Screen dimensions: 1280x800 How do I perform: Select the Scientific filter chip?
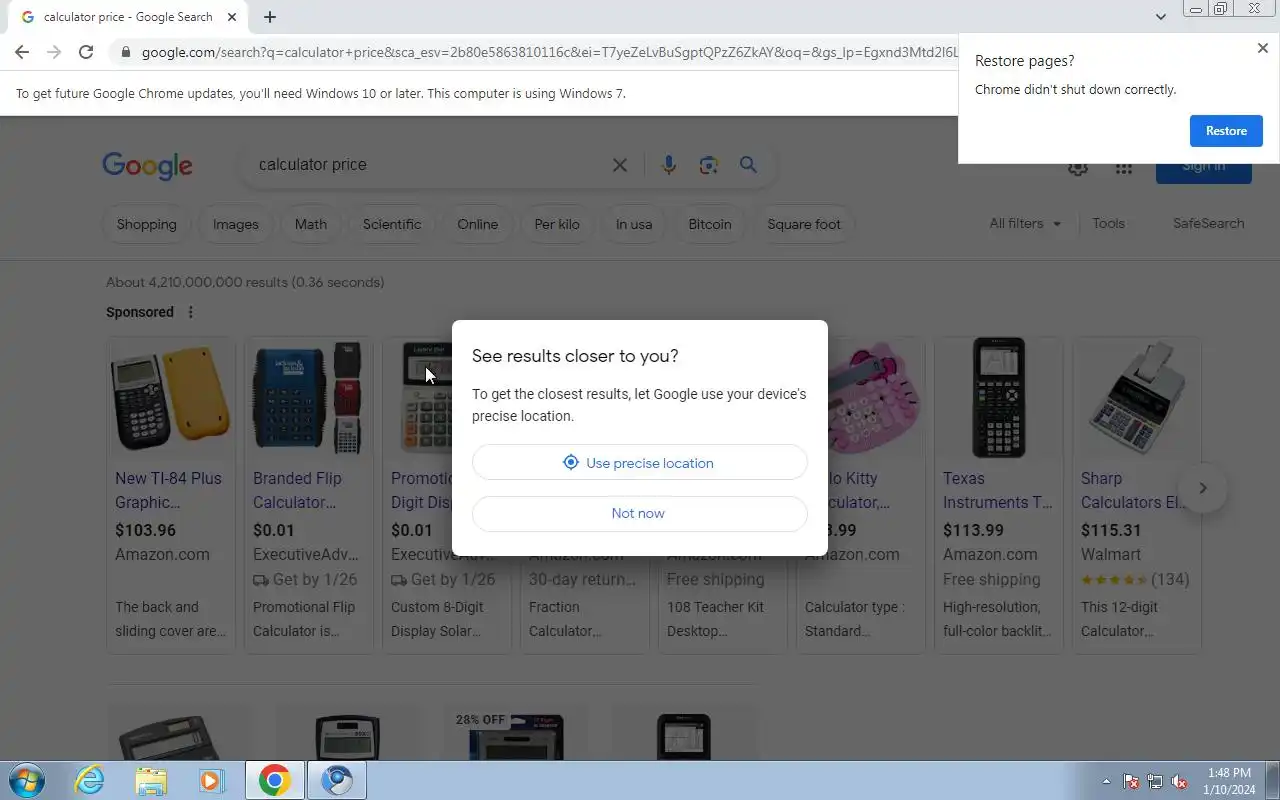click(392, 224)
